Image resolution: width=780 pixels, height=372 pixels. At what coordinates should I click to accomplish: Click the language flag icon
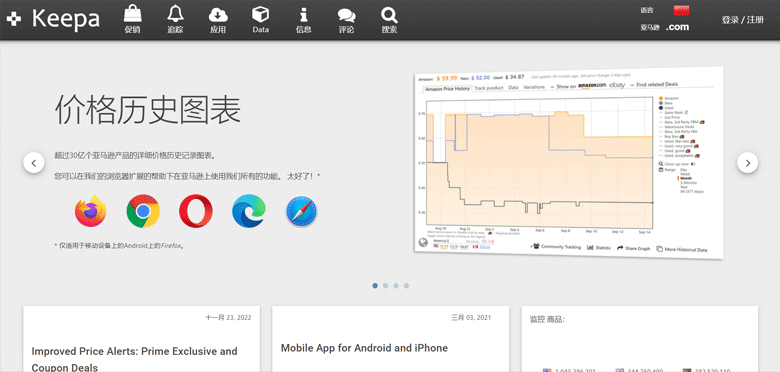681,10
